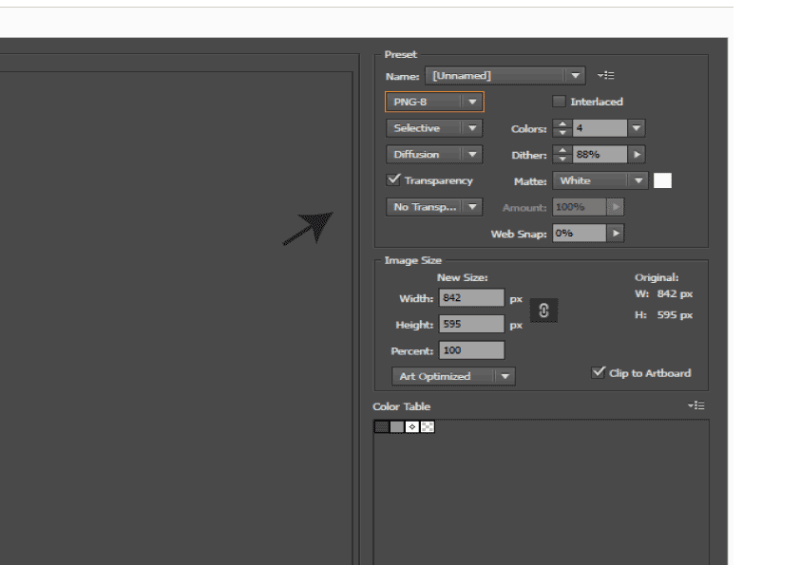Click the 'New Size:' label
The image size is (800, 565).
coord(462,278)
